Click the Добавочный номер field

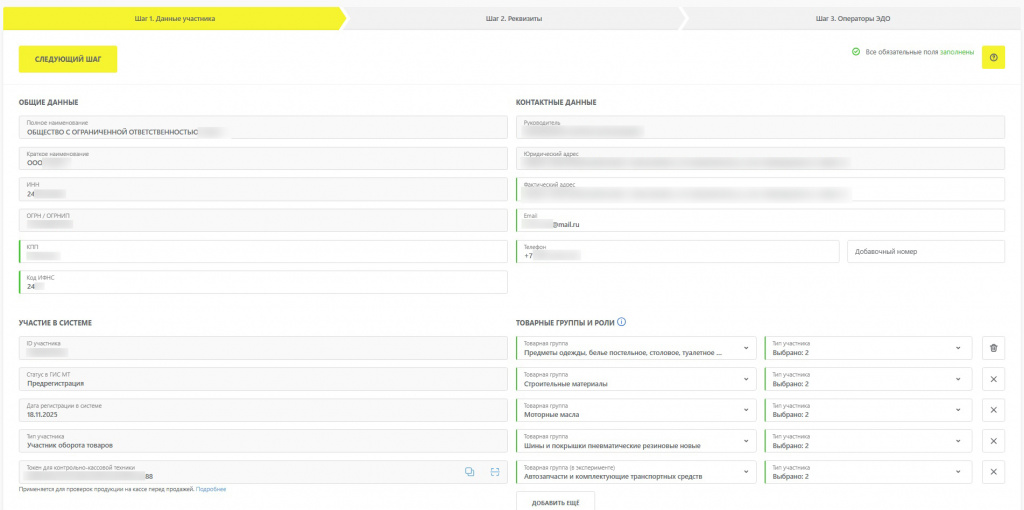[x=926, y=251]
